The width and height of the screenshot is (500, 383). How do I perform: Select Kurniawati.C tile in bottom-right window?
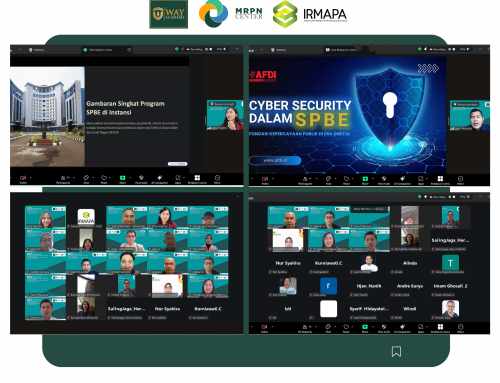coord(328,263)
